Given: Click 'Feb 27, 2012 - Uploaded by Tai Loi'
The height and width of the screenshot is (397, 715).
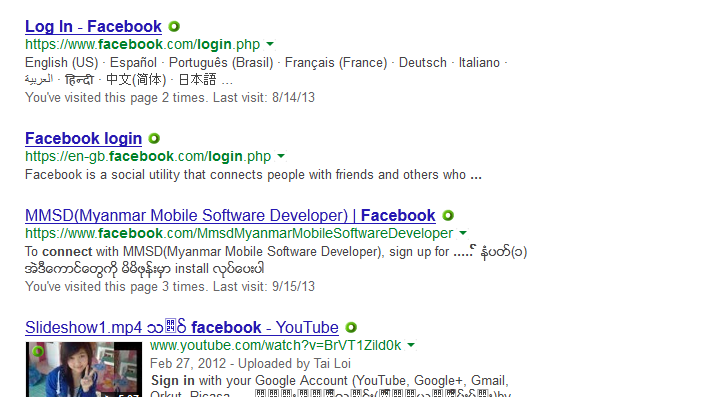Looking at the screenshot, I should coord(250,364).
